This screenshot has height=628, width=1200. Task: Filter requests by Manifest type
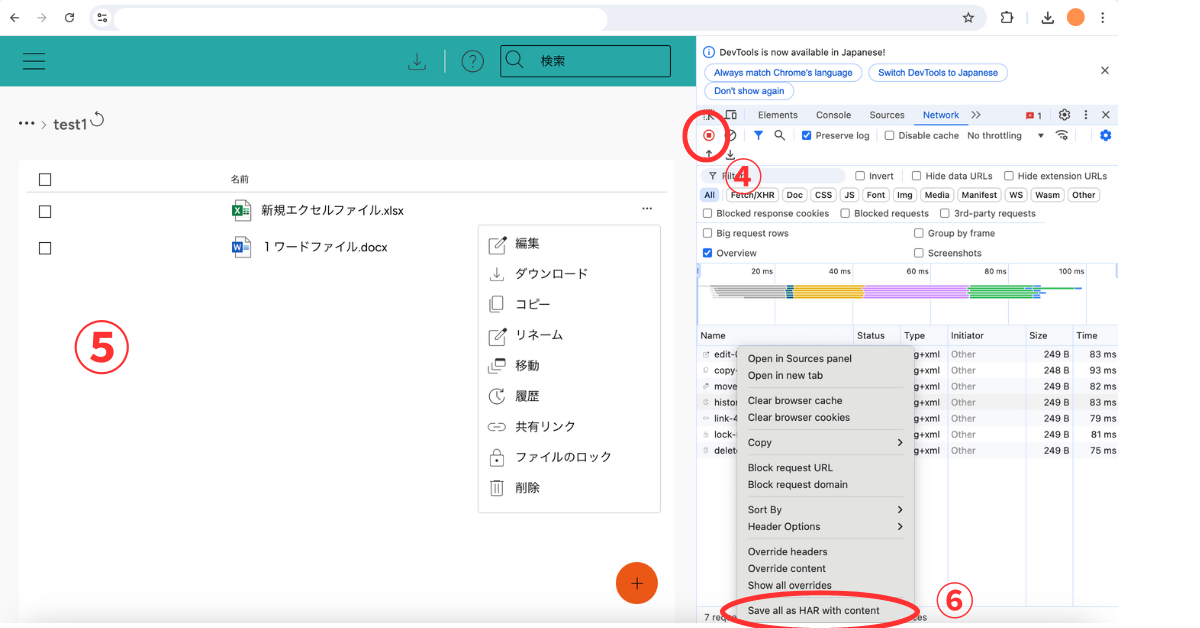(978, 195)
